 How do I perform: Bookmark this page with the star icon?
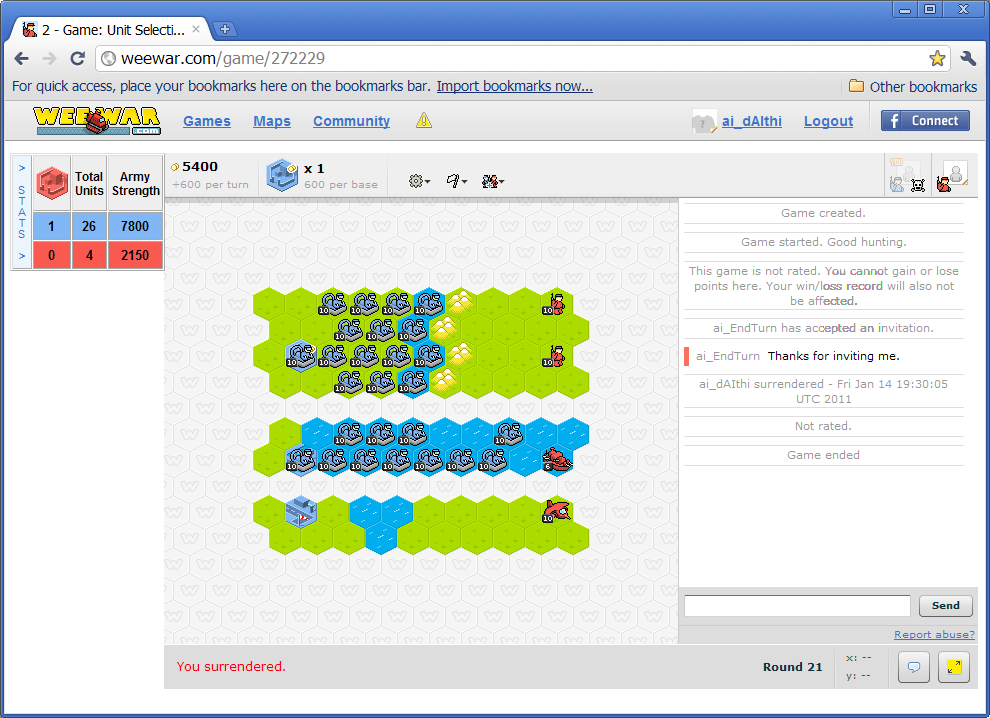point(937,59)
